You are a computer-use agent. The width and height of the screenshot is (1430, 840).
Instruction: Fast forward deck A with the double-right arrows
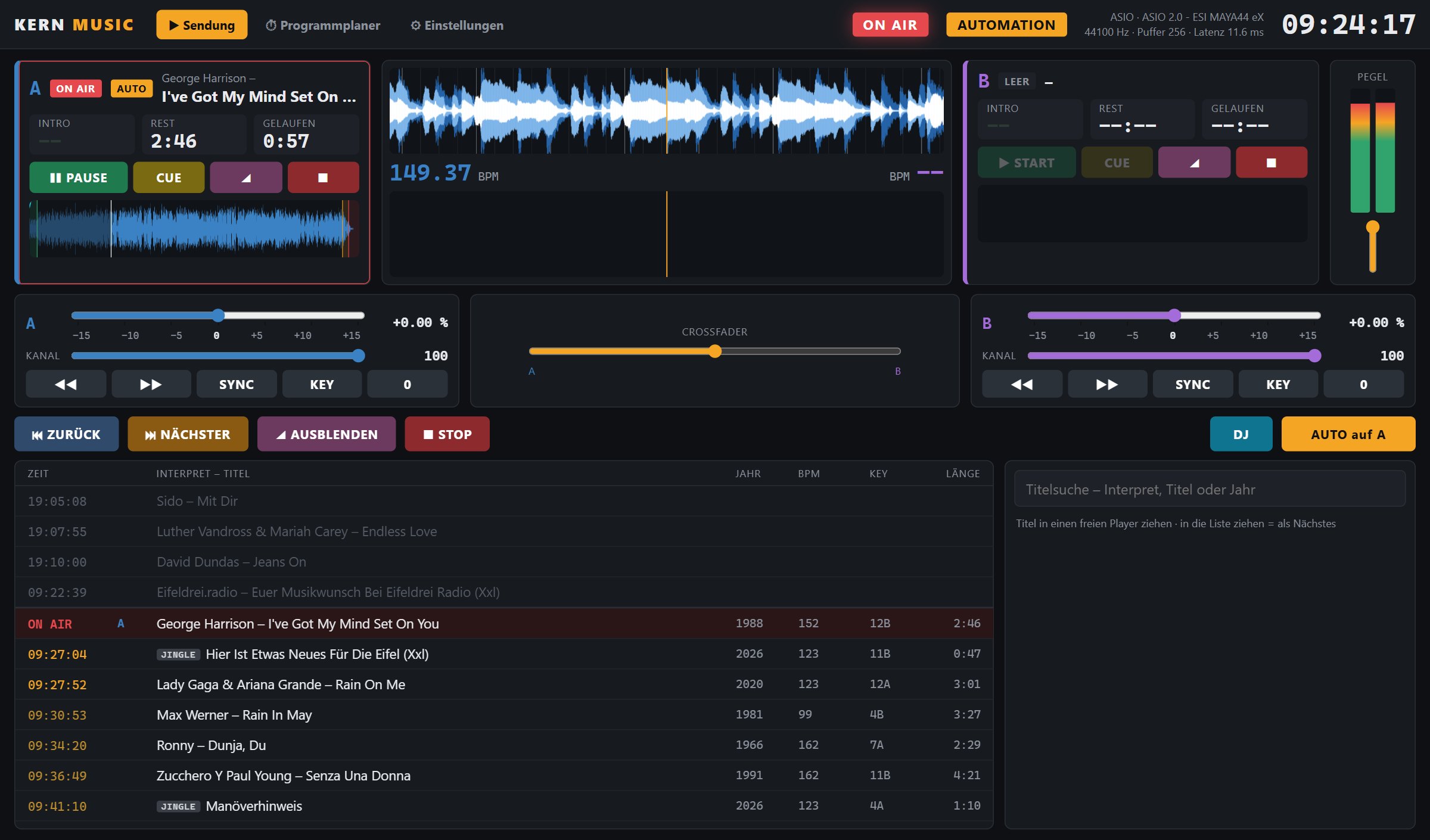[x=151, y=384]
